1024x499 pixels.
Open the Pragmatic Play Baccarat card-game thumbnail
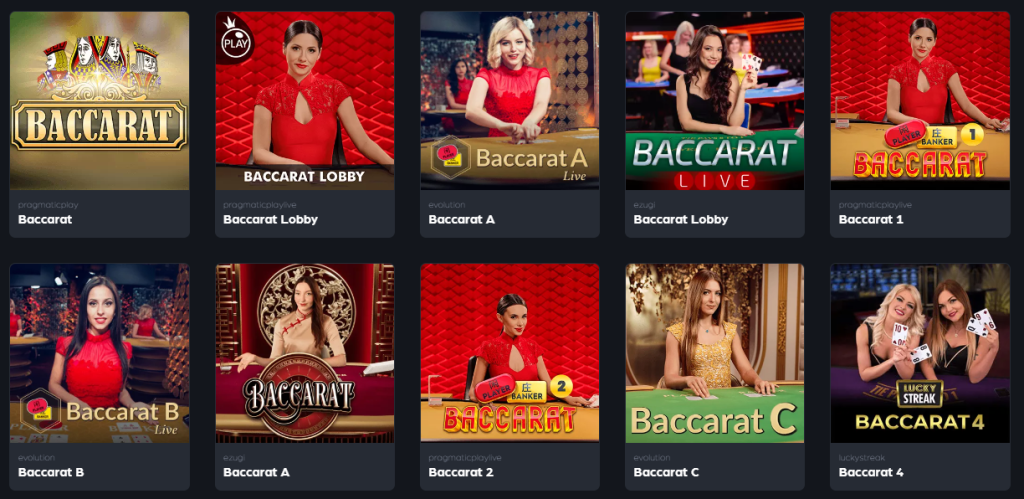click(x=99, y=101)
